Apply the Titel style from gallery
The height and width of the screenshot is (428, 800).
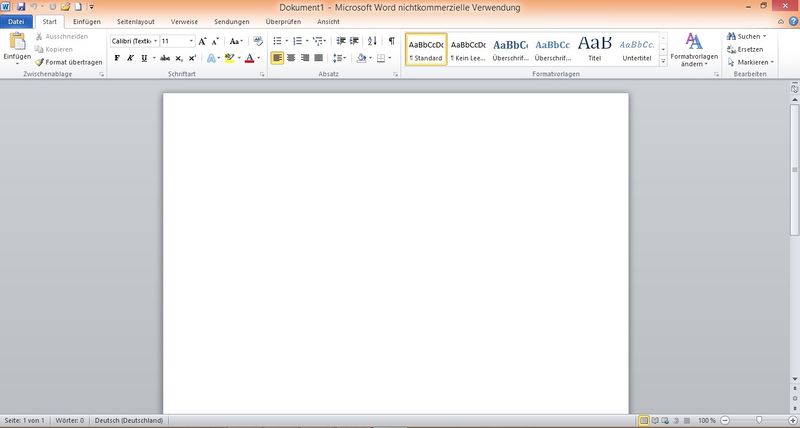[x=595, y=48]
